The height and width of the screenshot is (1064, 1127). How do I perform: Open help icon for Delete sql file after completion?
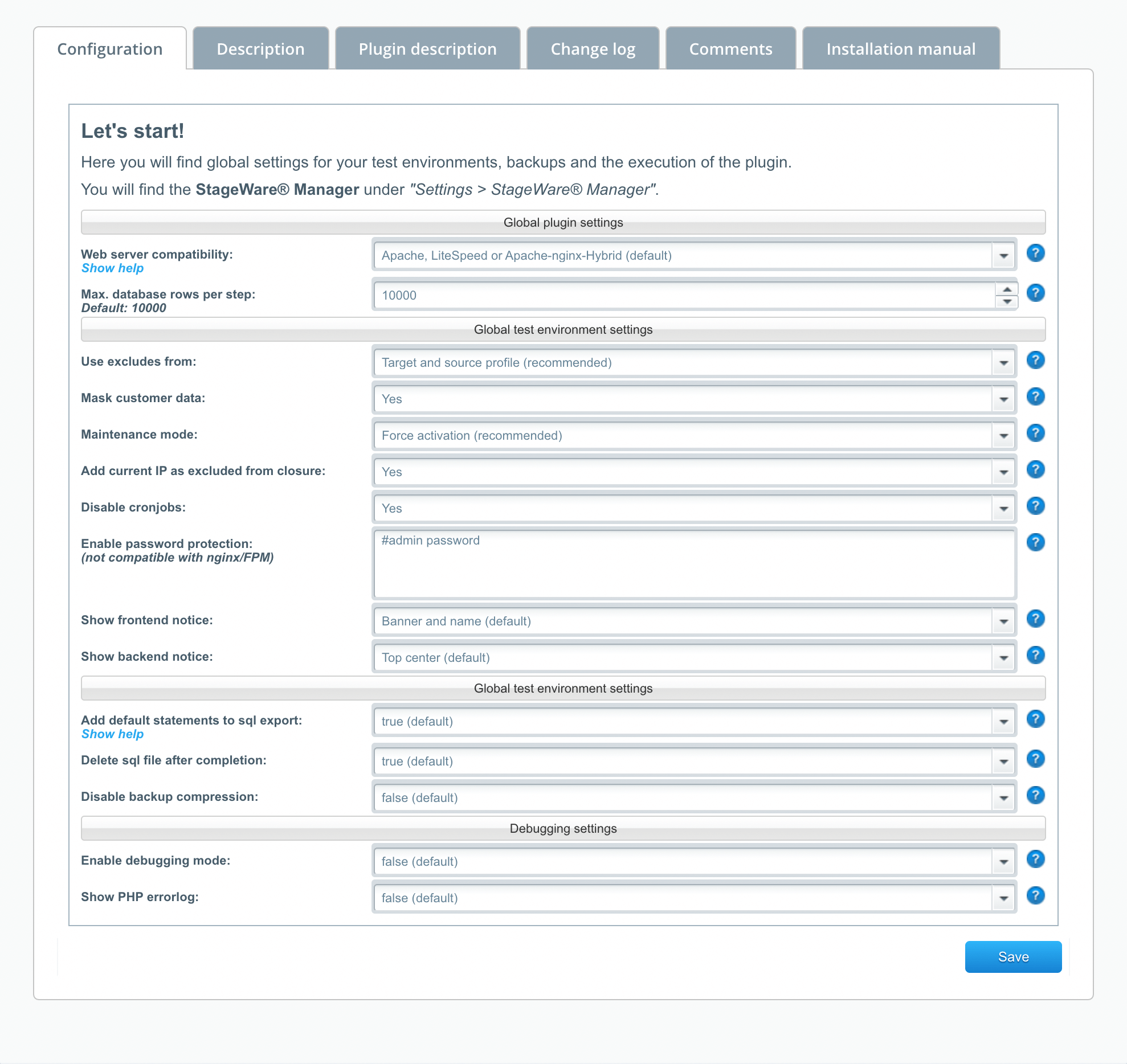(x=1035, y=759)
